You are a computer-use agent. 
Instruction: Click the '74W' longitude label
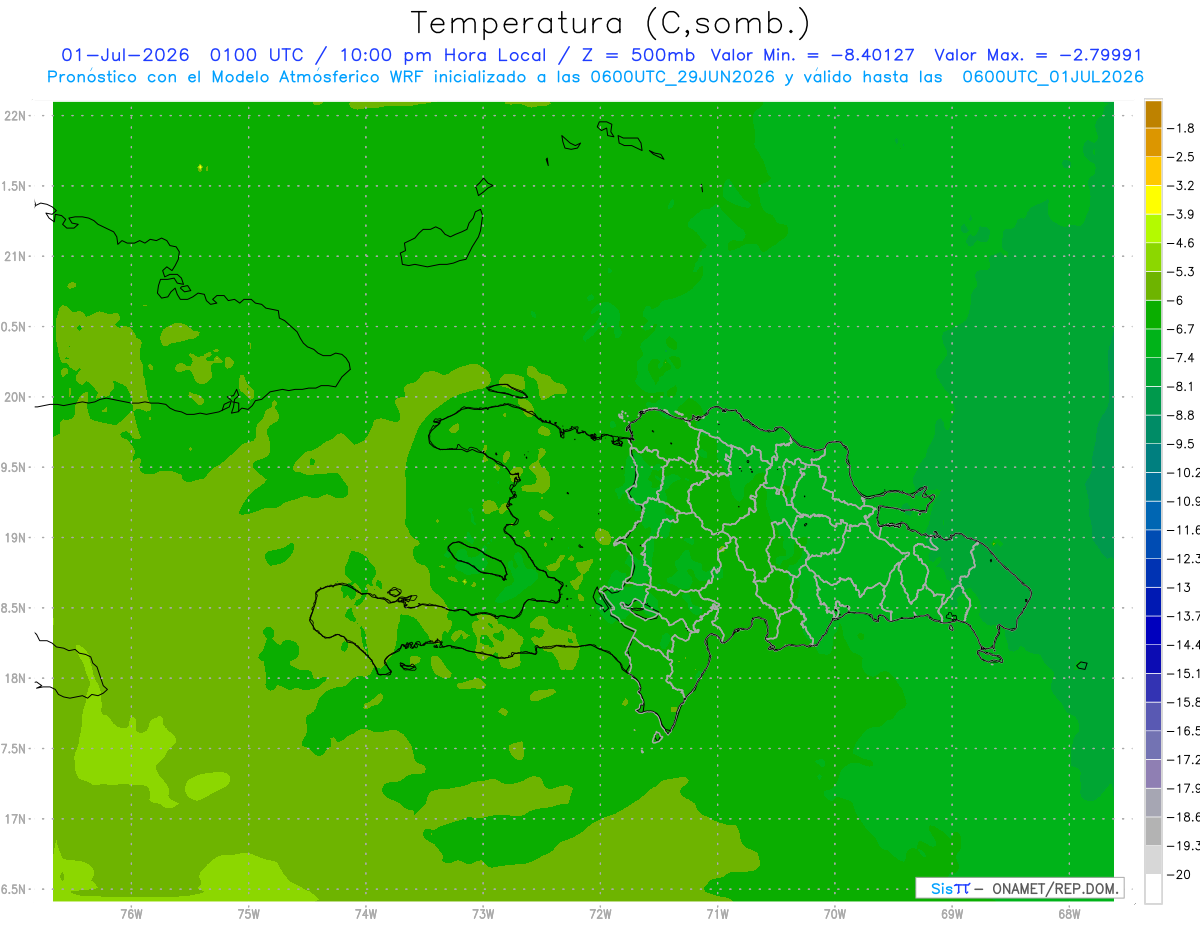pyautogui.click(x=366, y=914)
